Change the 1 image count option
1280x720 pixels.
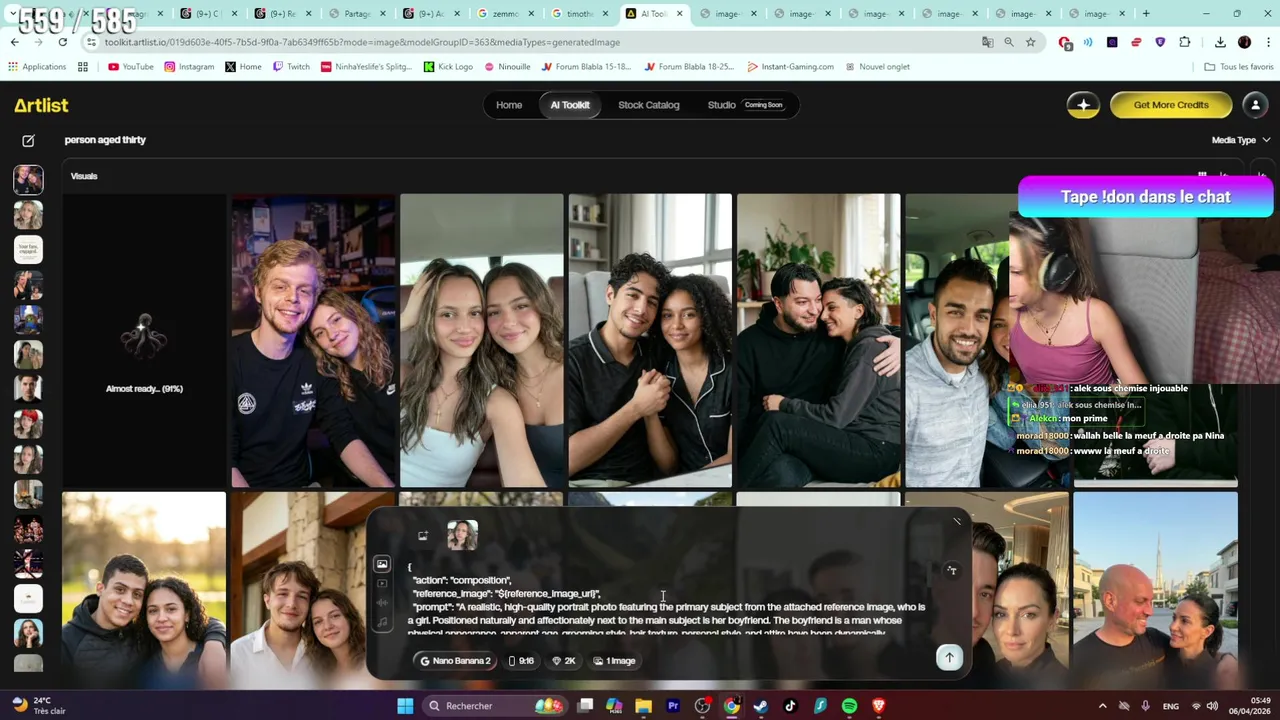click(x=615, y=661)
